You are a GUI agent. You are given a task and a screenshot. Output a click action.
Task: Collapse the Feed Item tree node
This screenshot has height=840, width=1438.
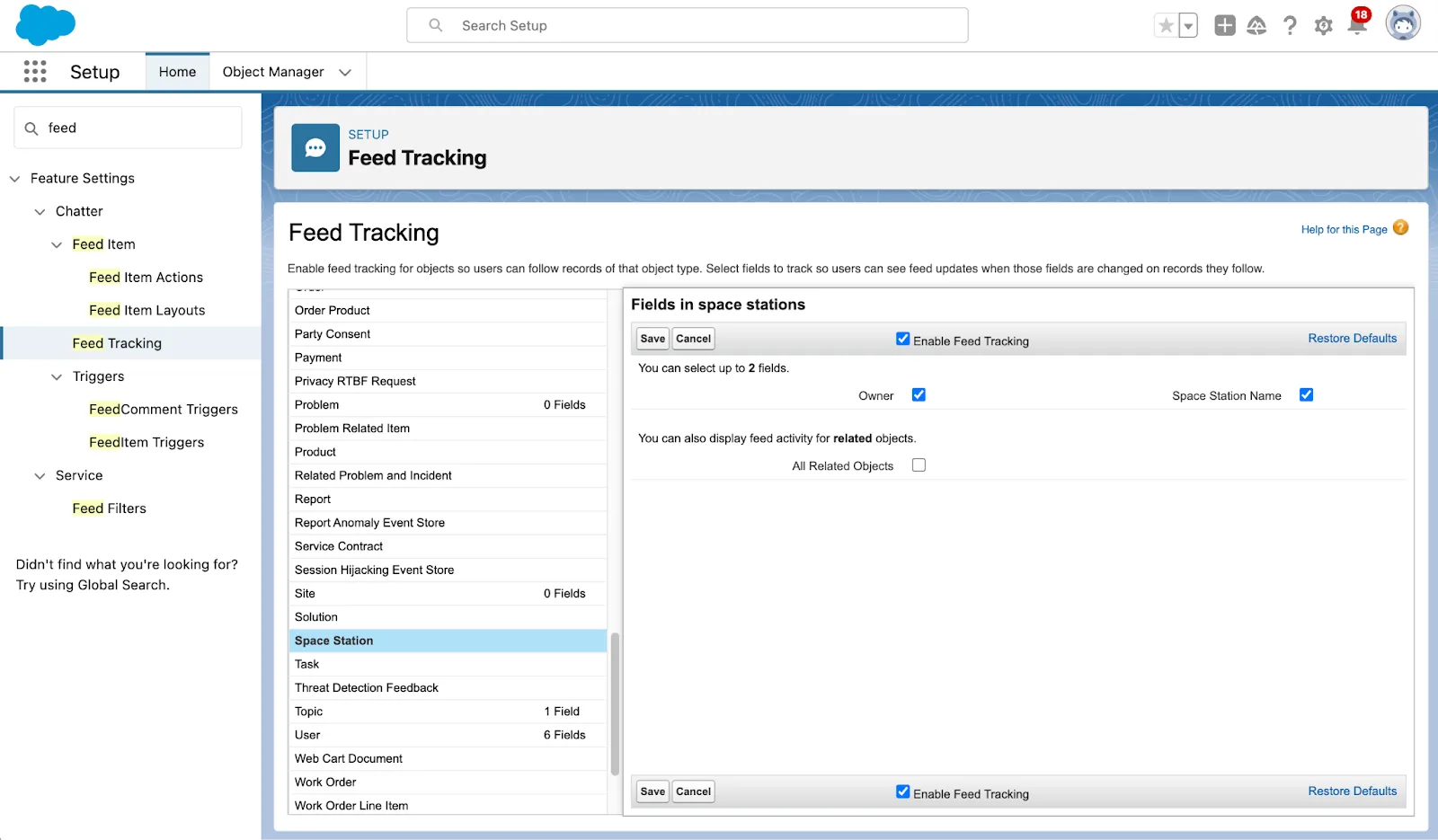[57, 245]
